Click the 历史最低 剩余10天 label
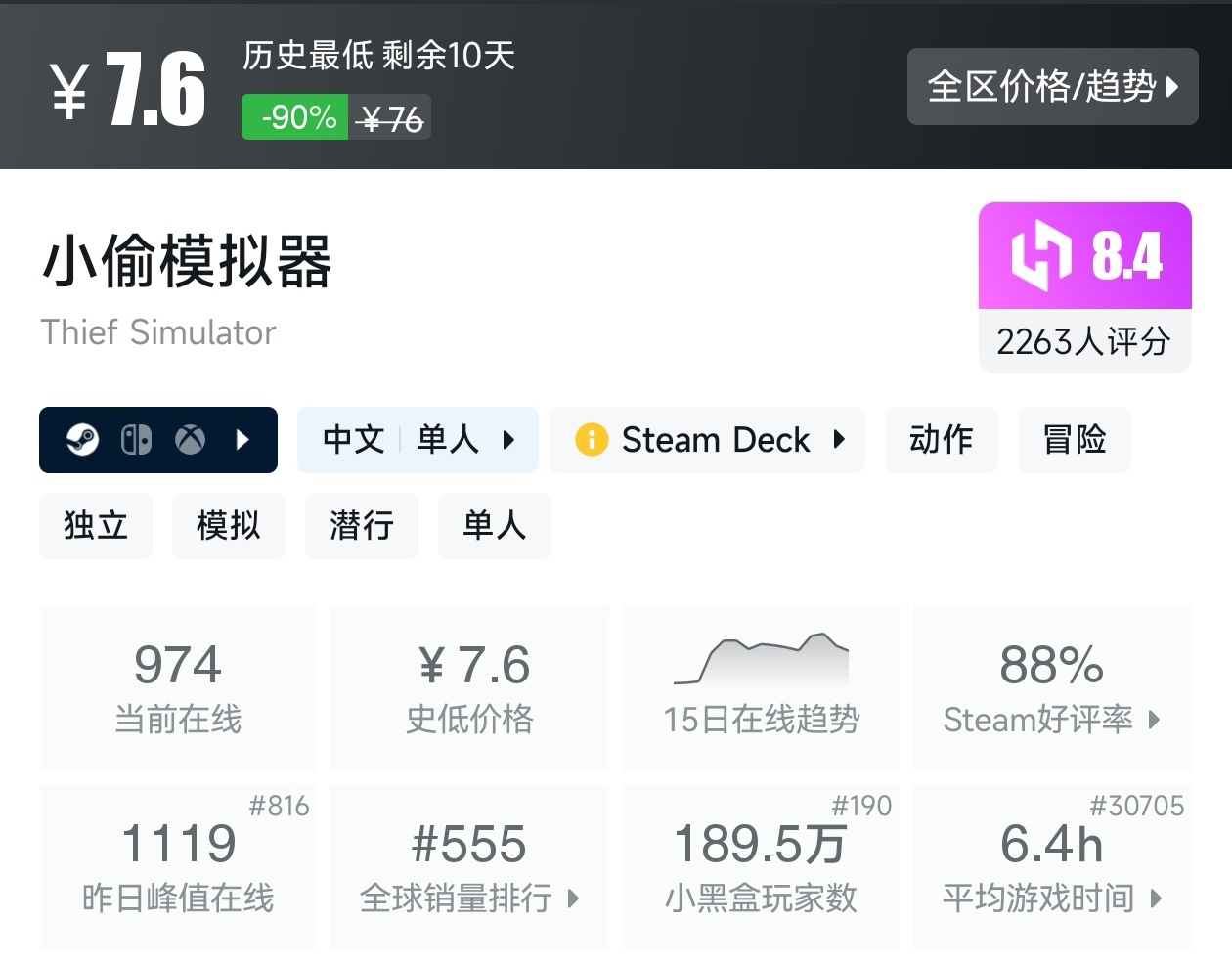 coord(378,56)
